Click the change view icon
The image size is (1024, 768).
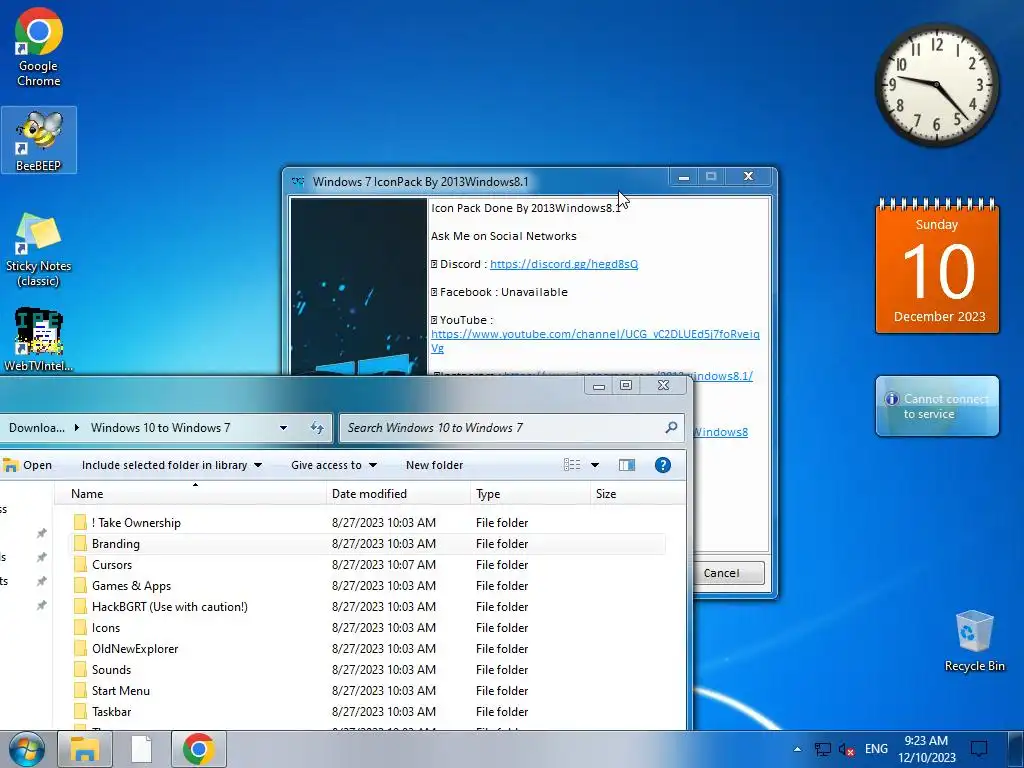coord(572,465)
